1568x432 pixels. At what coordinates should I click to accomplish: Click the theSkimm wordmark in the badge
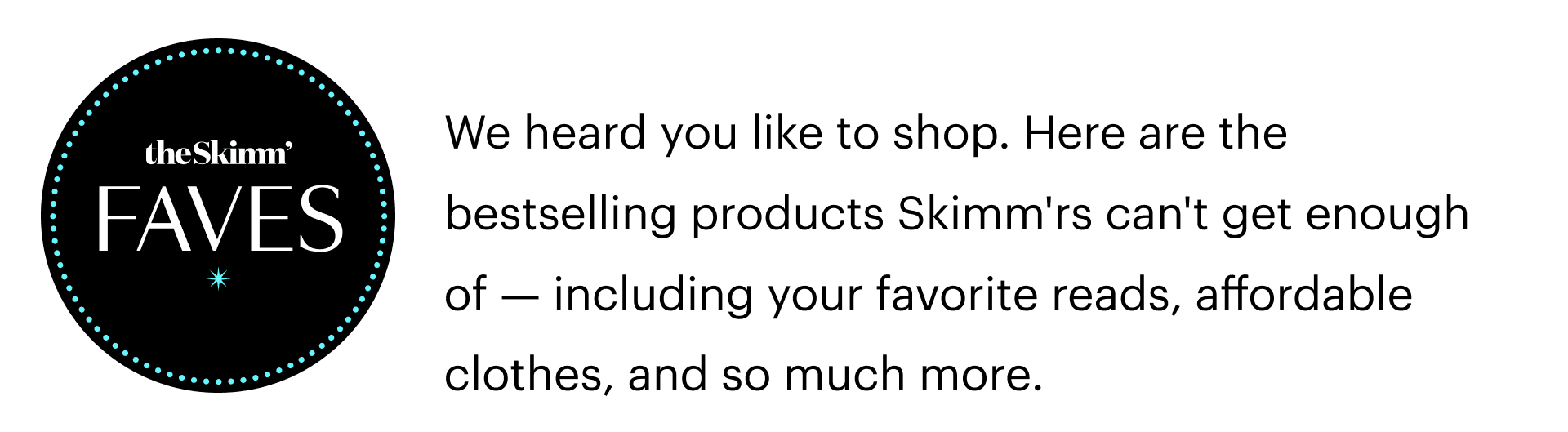tap(214, 154)
